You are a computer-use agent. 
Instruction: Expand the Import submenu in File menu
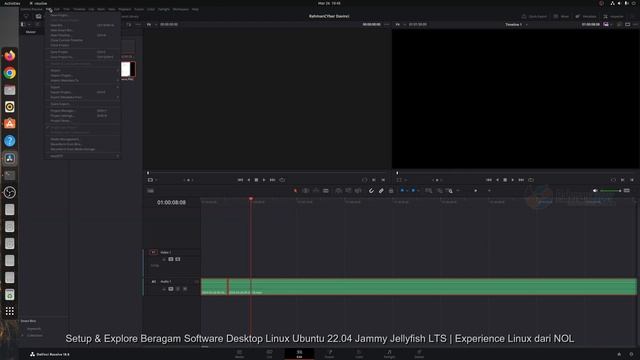(82, 71)
